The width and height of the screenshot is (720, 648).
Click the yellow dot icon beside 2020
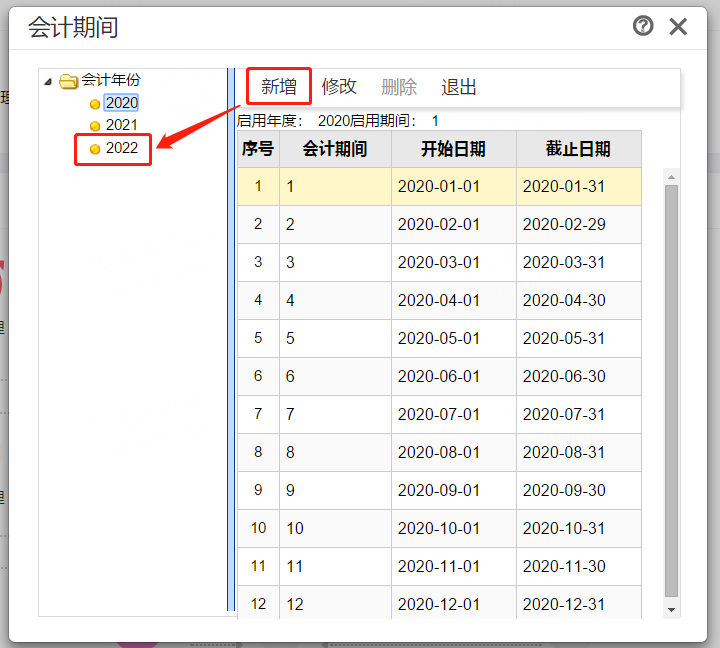[95, 104]
